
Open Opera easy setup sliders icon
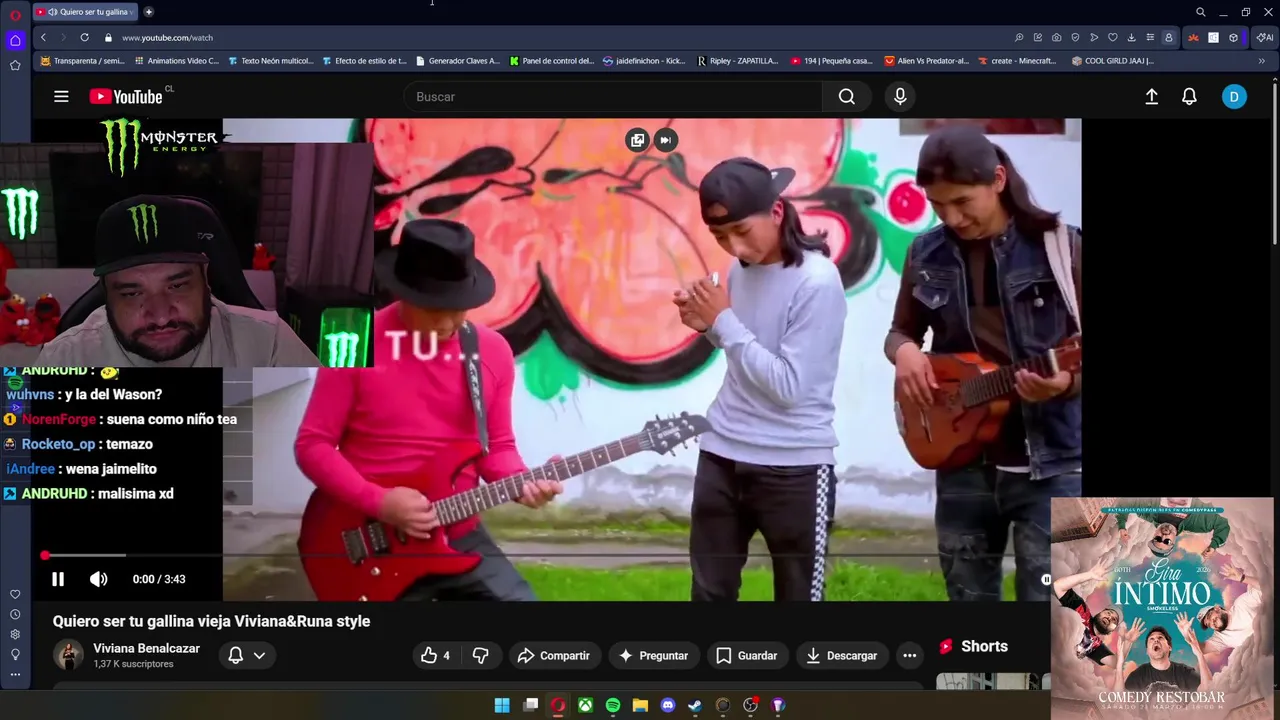point(1150,37)
